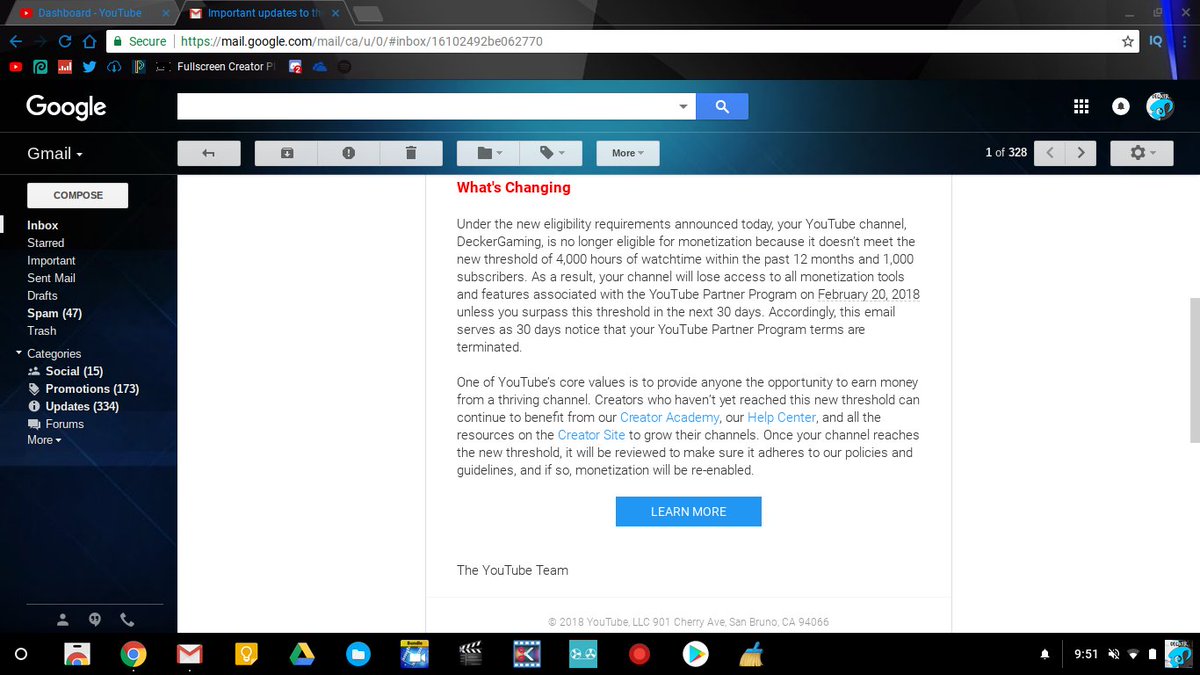The height and width of the screenshot is (675, 1200).
Task: Open Hangouts conversations icon in sidebar
Action: [x=94, y=619]
